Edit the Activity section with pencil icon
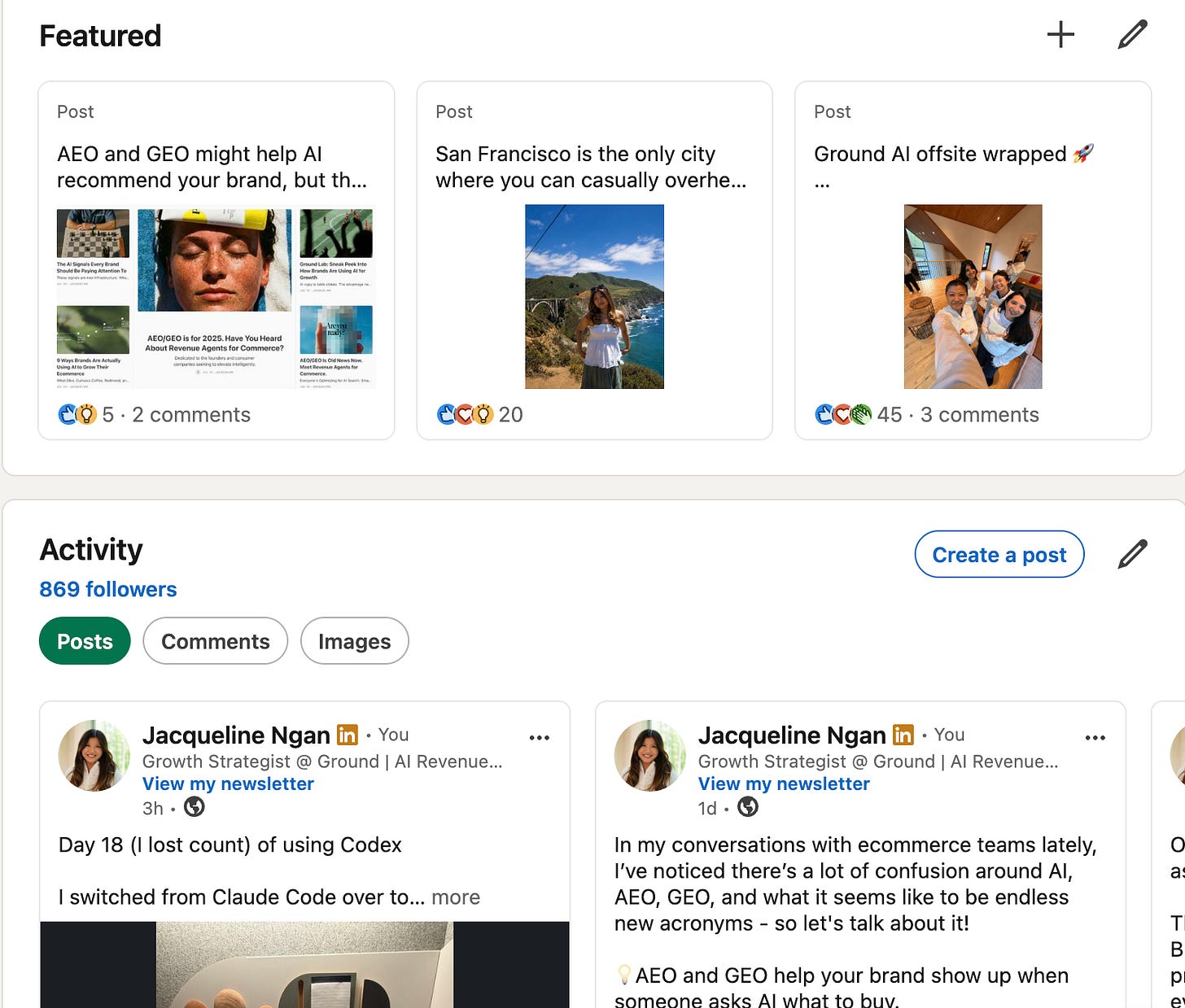Image resolution: width=1185 pixels, height=1008 pixels. pyautogui.click(x=1132, y=554)
